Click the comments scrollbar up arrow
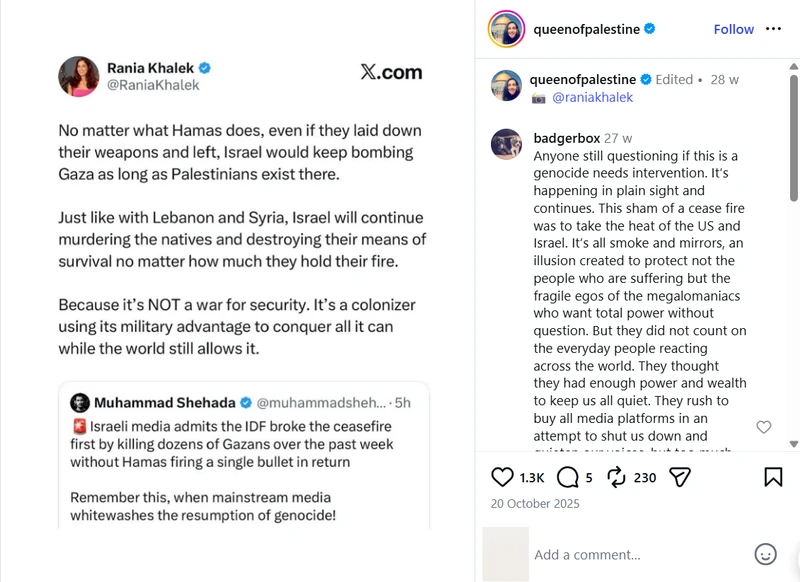This screenshot has width=800, height=582. pyautogui.click(x=793, y=66)
